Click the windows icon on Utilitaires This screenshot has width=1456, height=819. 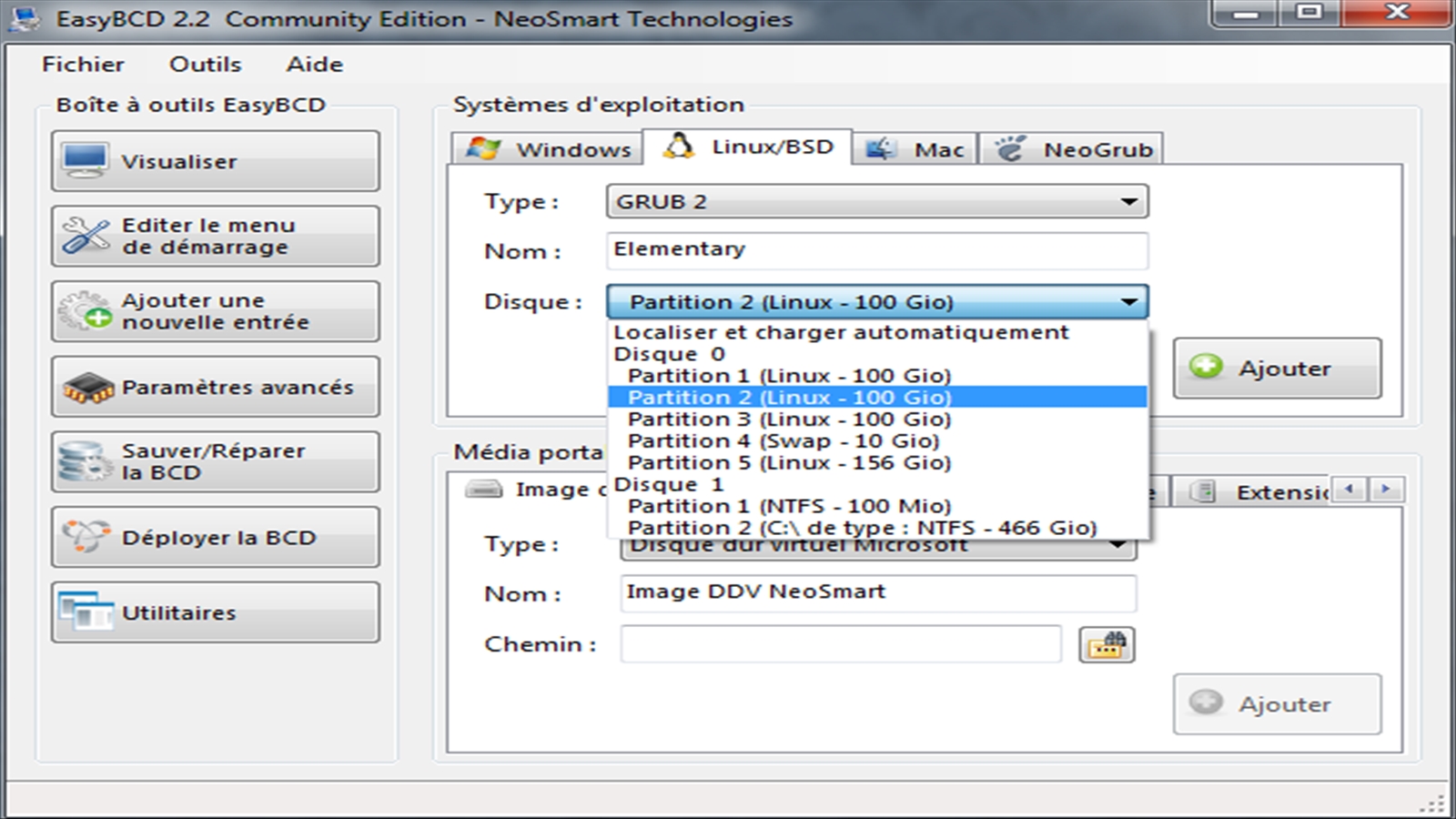(86, 611)
